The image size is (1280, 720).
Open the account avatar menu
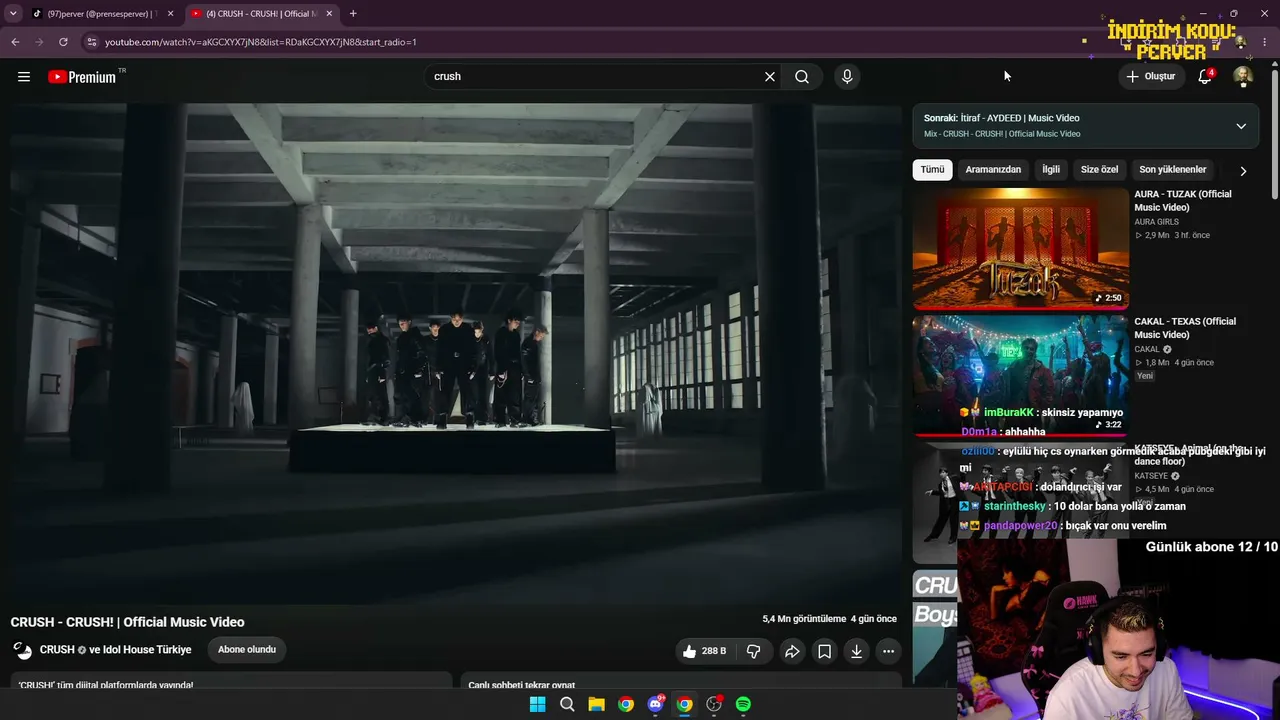(x=1243, y=77)
